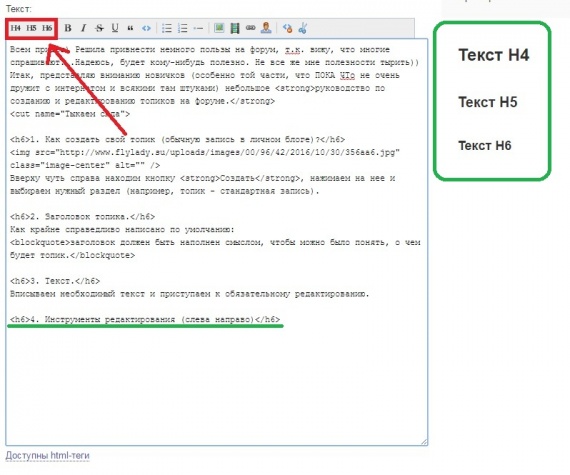Insert a list item
570x475 pixels.
coord(198,28)
